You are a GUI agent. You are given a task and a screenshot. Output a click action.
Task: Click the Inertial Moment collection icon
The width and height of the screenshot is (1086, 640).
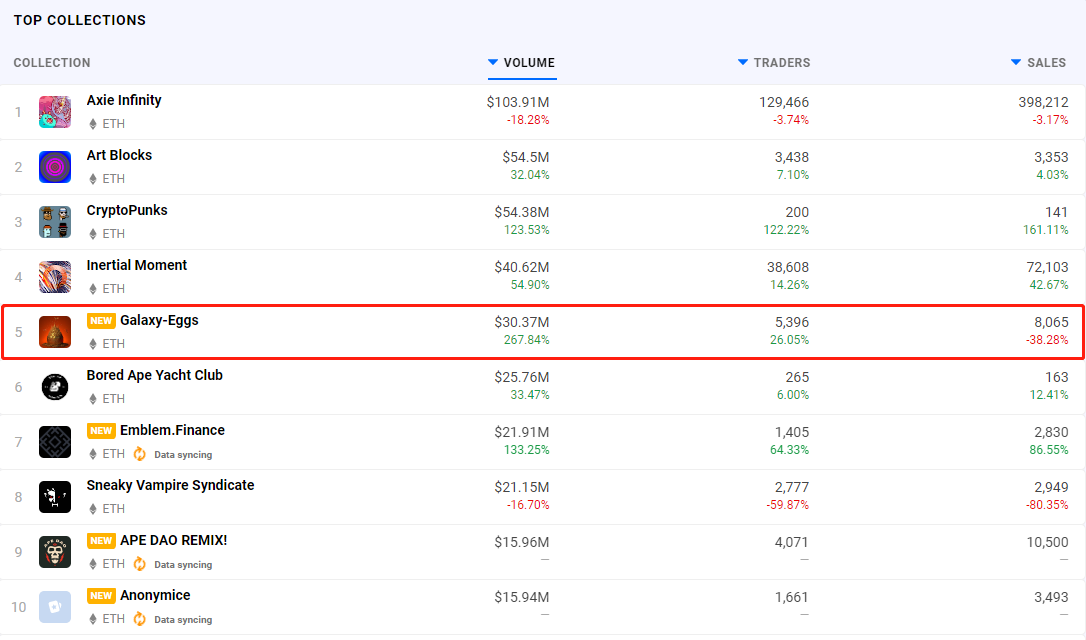pyautogui.click(x=55, y=277)
